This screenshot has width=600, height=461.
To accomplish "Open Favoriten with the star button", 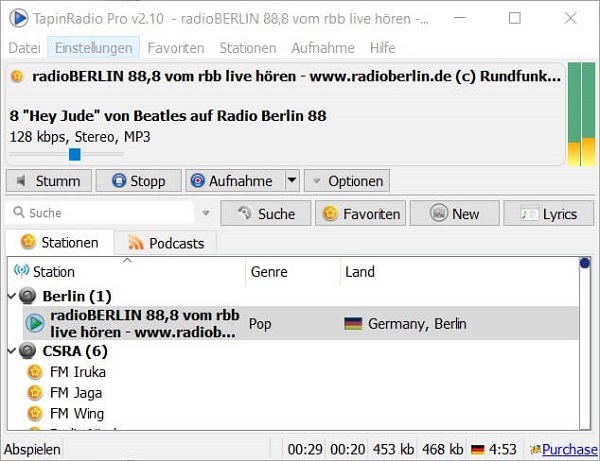I will tap(360, 213).
